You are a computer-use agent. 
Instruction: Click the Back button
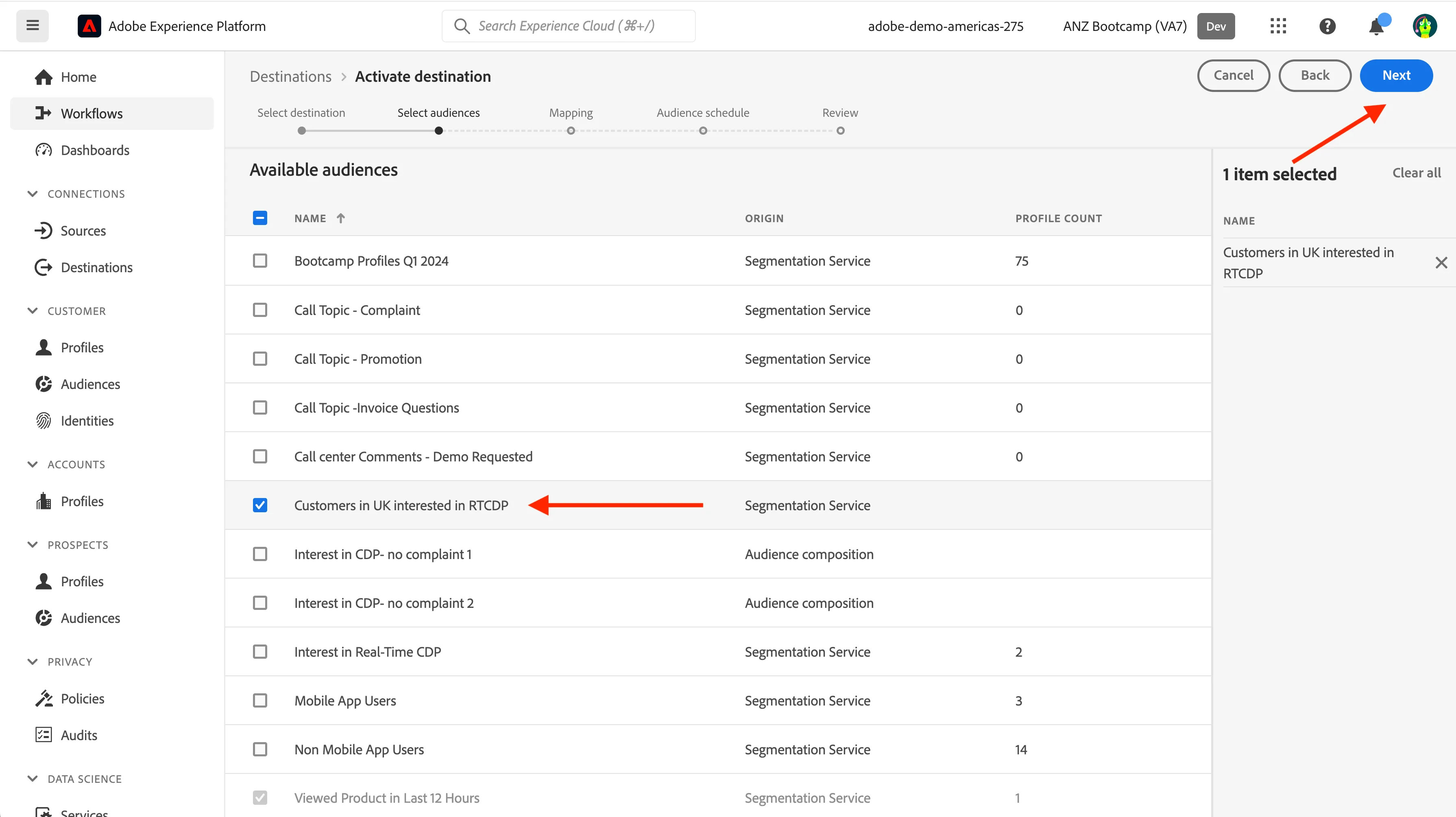click(x=1315, y=76)
